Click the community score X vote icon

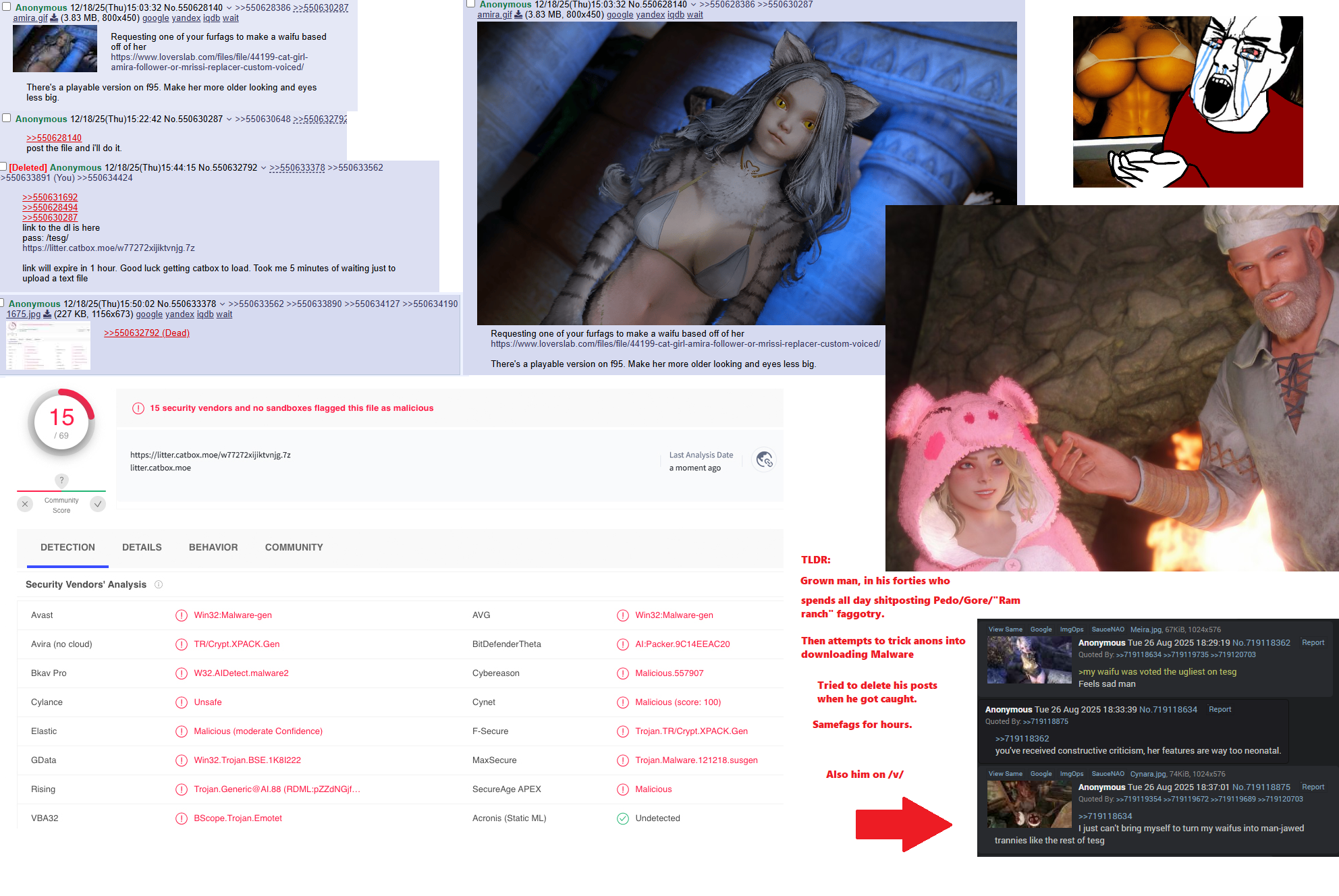tap(25, 504)
